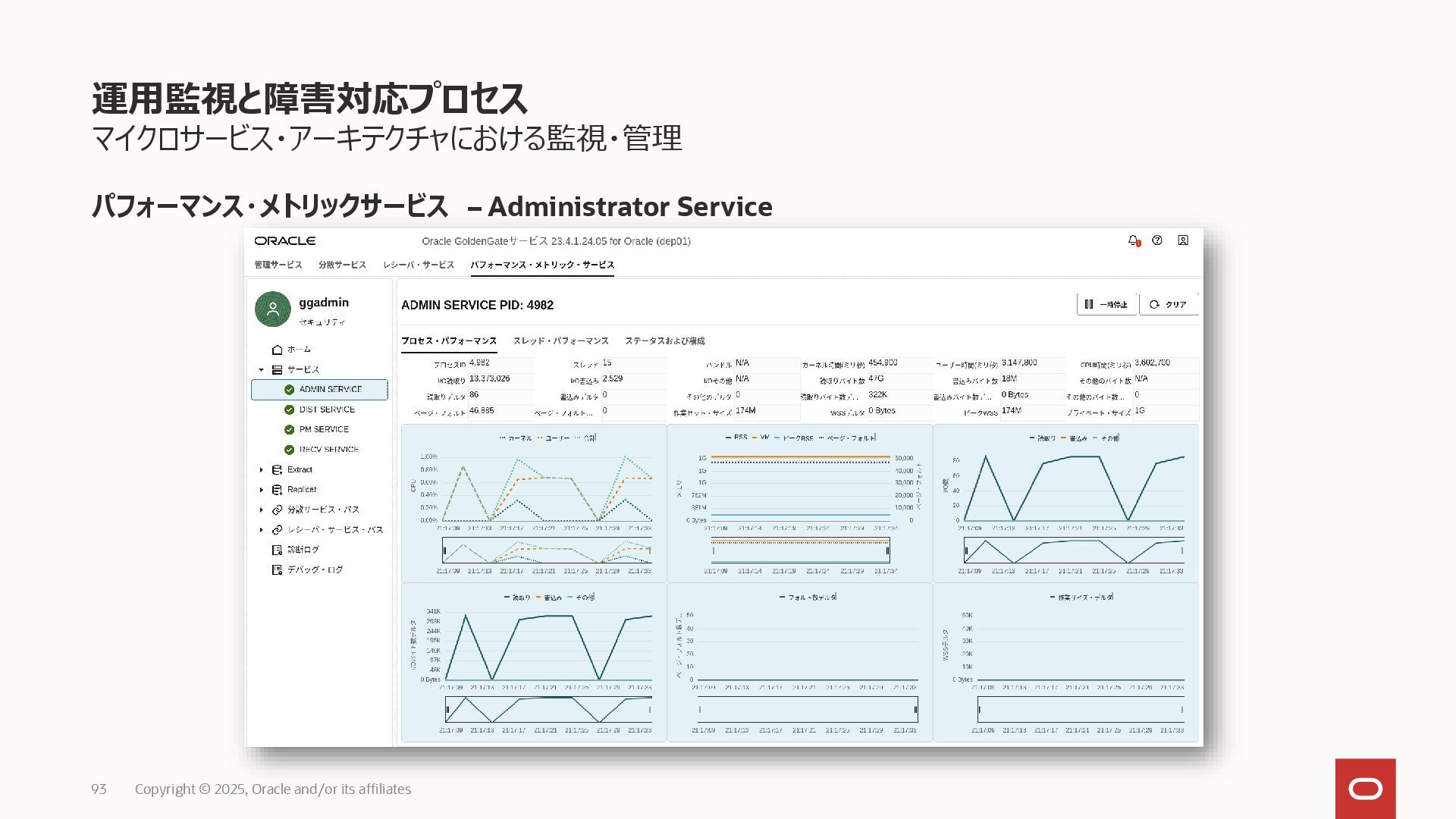Collapse the Services tree node
The width and height of the screenshot is (1456, 819).
pos(262,370)
